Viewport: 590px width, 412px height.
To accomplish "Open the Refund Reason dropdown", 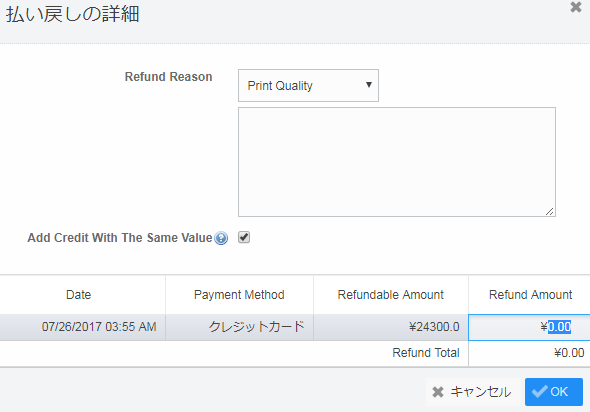I will click(x=308, y=85).
